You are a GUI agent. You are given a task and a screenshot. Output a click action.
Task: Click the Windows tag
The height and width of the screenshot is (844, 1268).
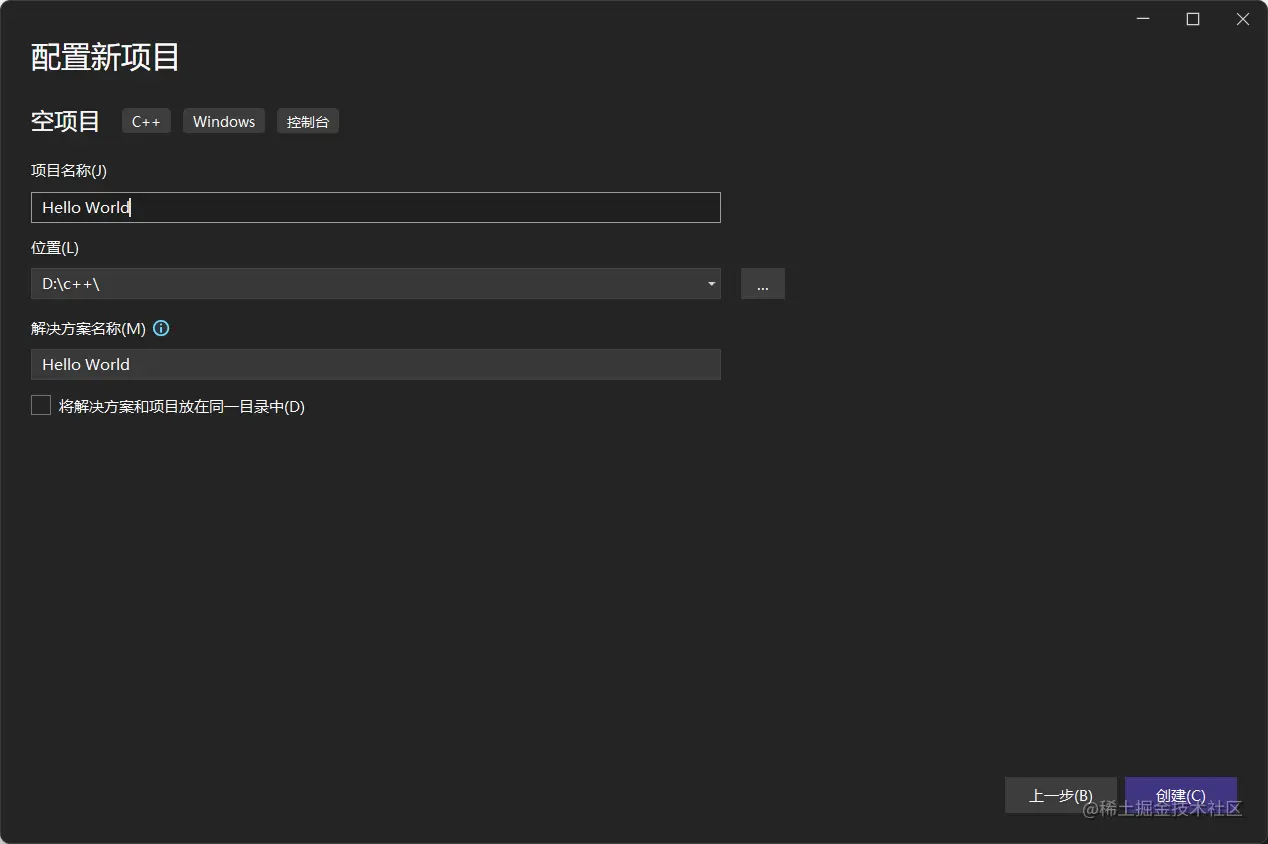[x=224, y=121]
